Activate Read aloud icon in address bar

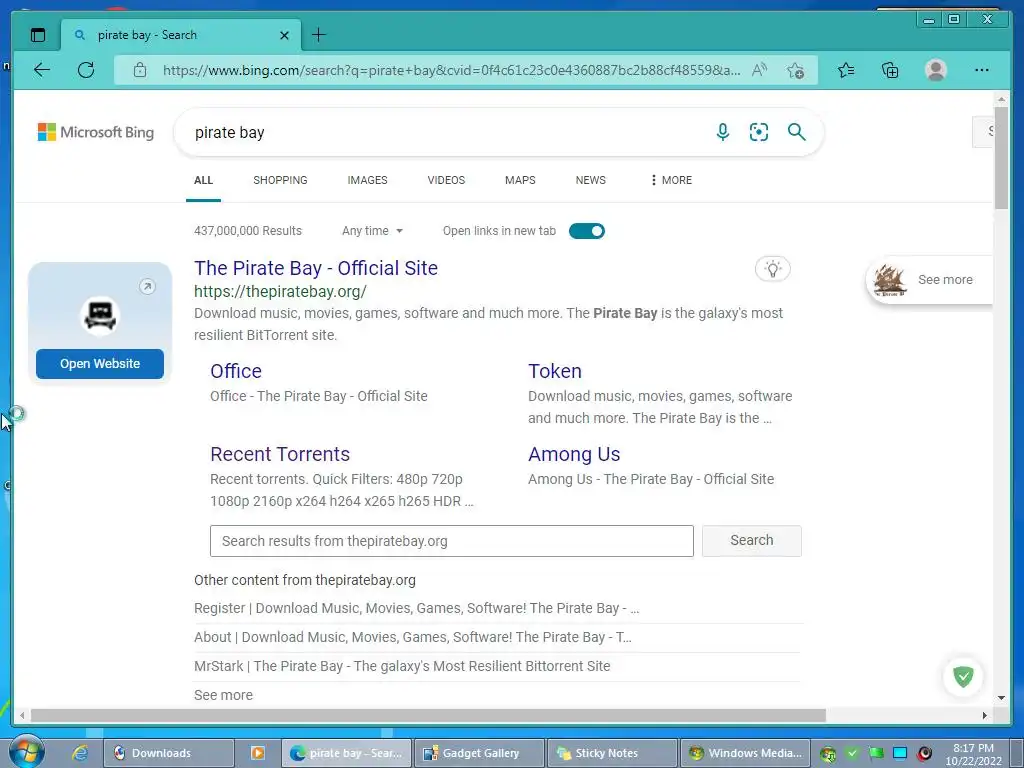(x=760, y=70)
